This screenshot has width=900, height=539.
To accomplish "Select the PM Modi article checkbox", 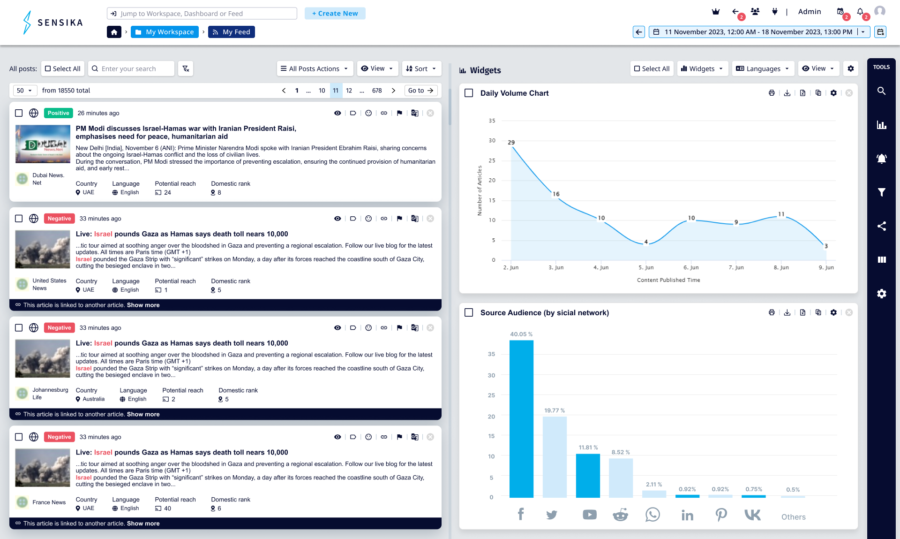I will click(19, 113).
